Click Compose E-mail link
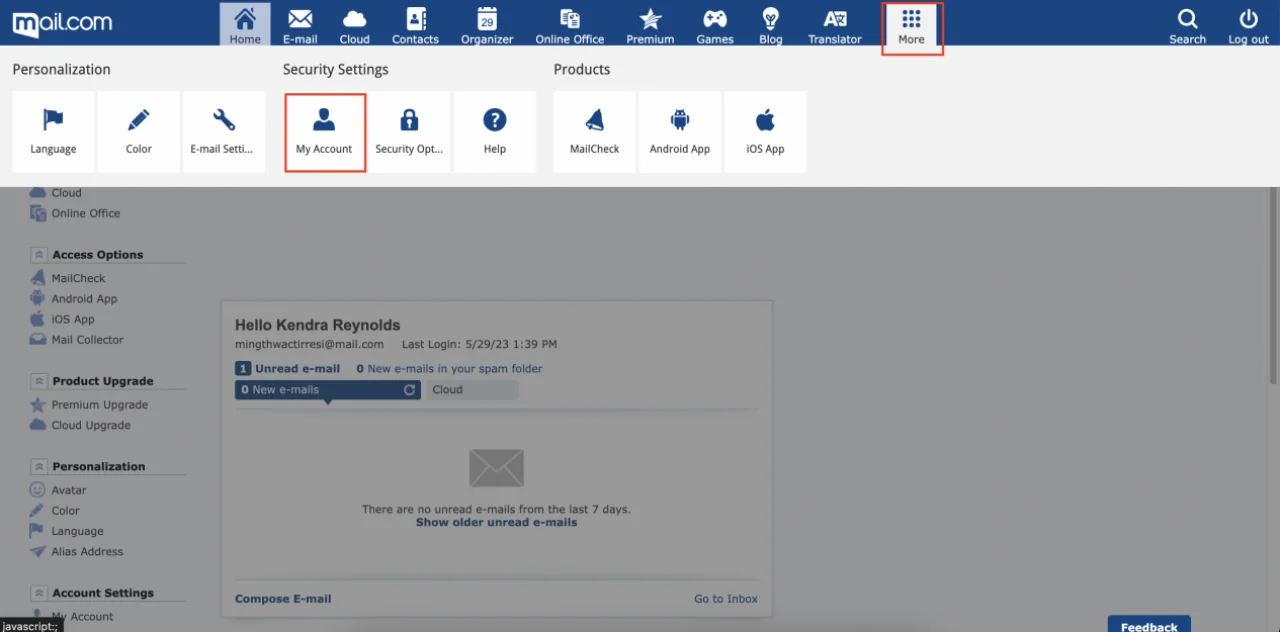This screenshot has width=1280, height=632. pos(283,599)
